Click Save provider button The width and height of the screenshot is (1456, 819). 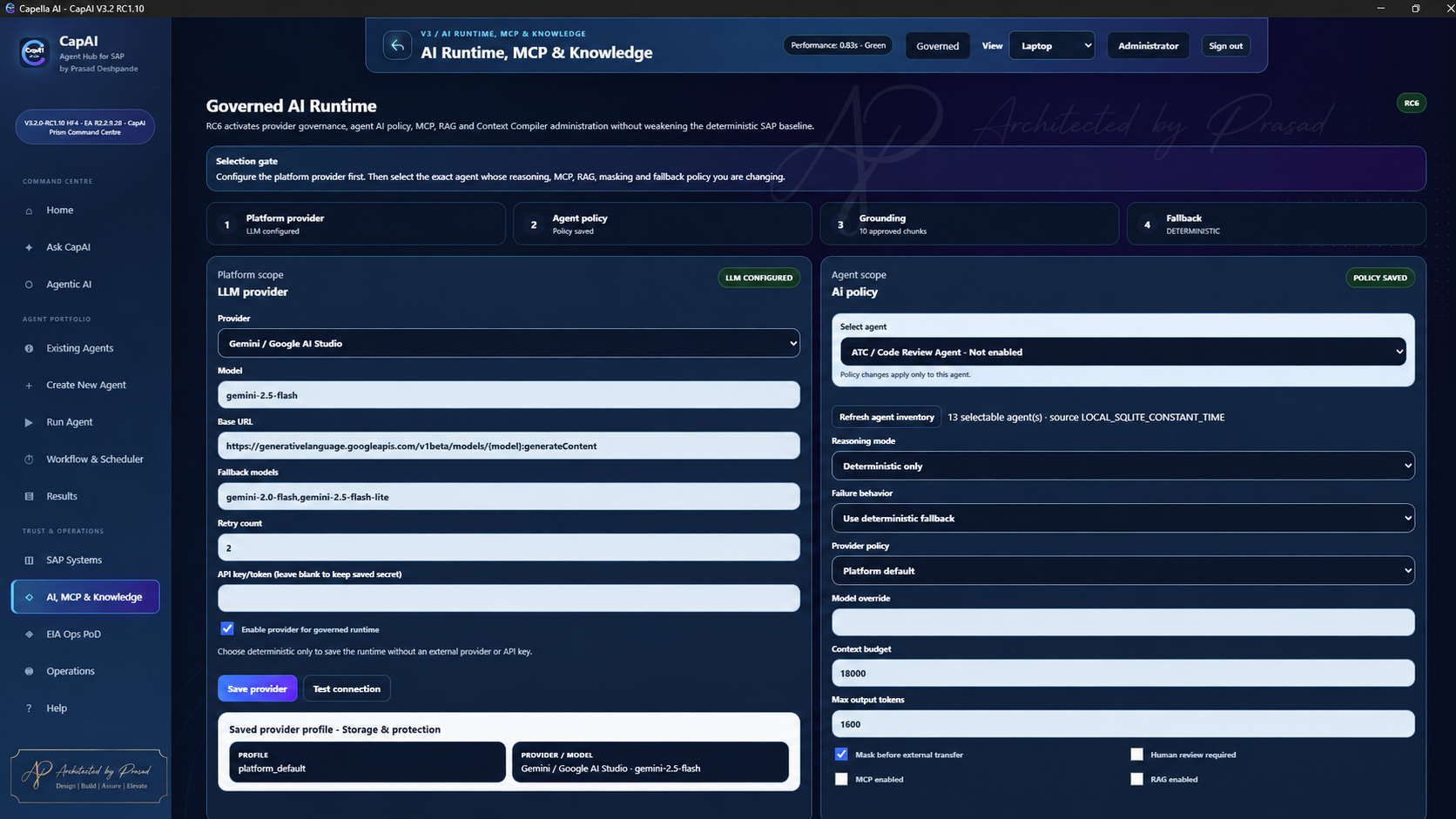coord(257,688)
